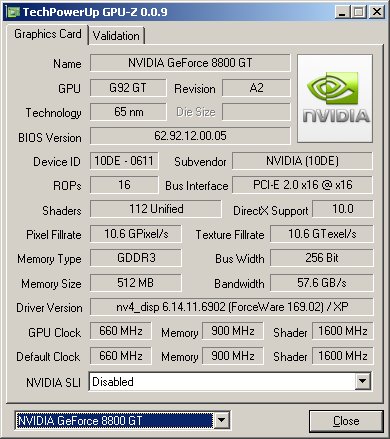Expand the NVIDIA SLI dropdown arrow
This screenshot has height=439, width=390.
pos(362,381)
